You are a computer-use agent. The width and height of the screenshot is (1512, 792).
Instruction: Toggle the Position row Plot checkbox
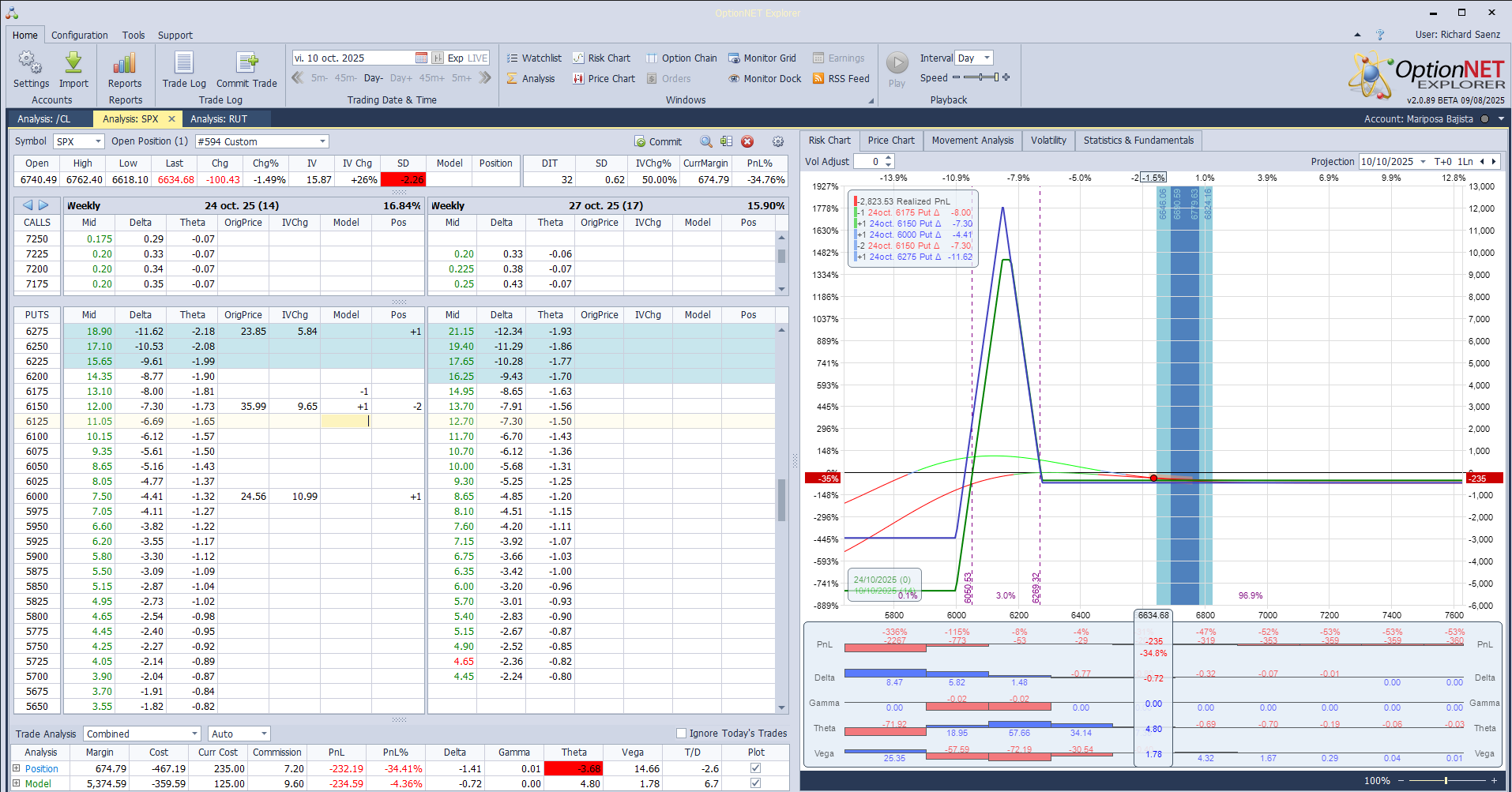755,768
